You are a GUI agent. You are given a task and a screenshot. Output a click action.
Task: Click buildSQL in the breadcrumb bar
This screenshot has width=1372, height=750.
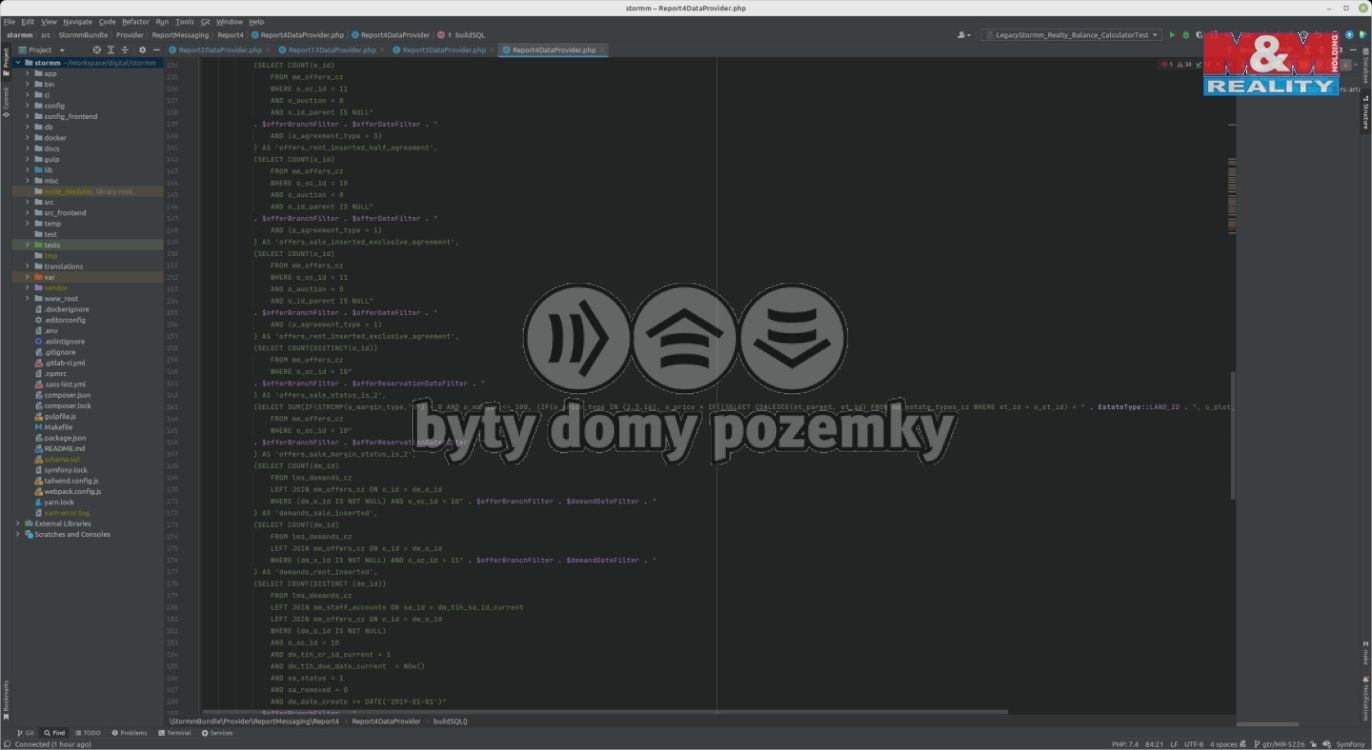[x=449, y=720]
